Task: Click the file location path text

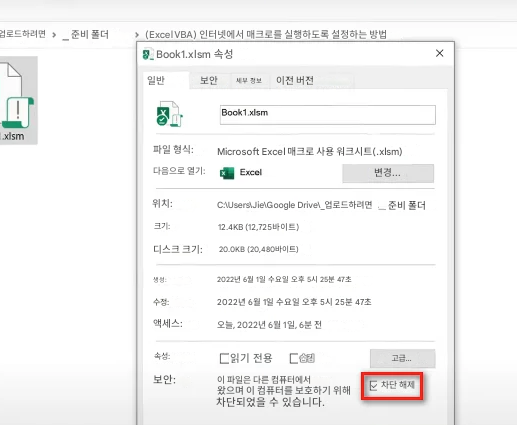Action: (321, 205)
